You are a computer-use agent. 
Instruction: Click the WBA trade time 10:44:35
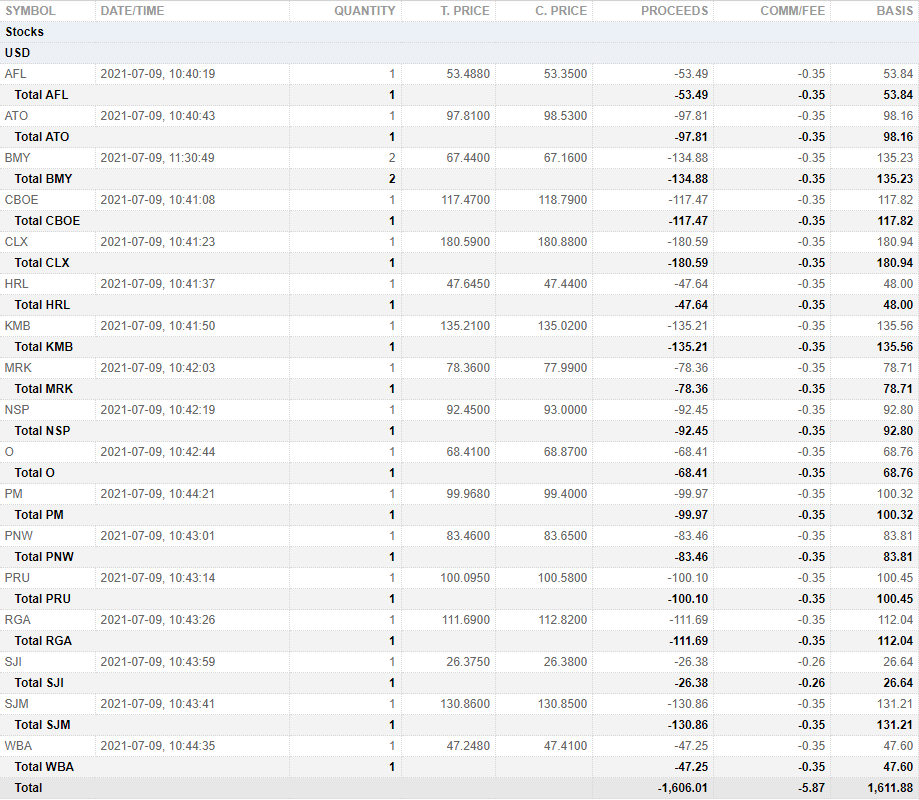point(192,747)
